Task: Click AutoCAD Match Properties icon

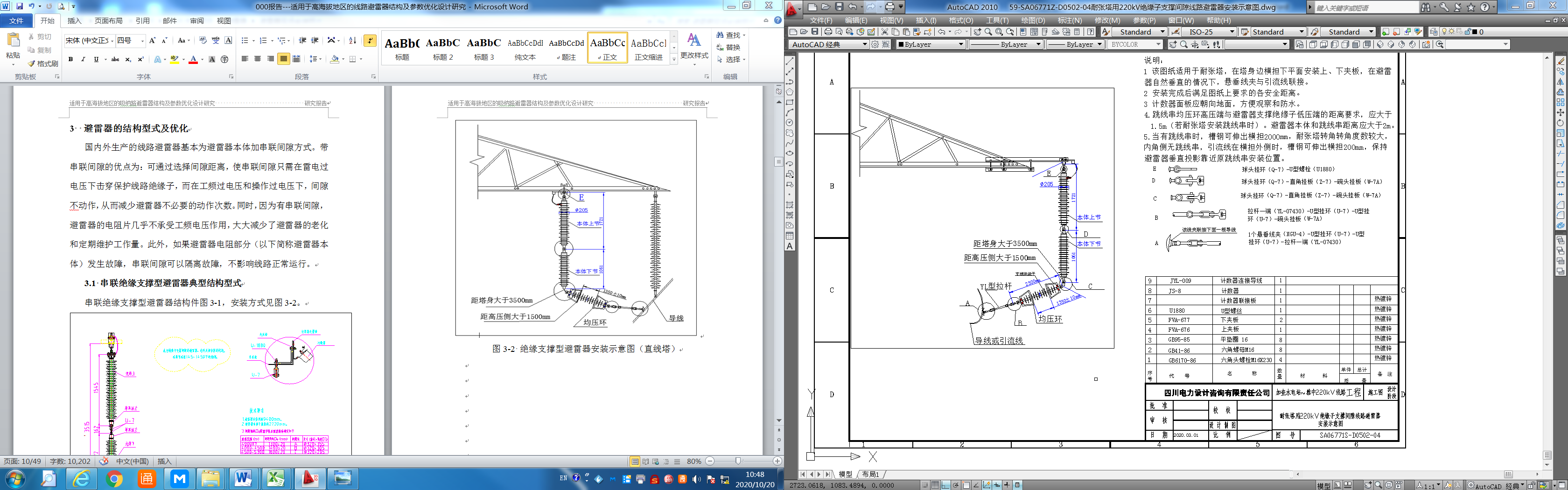Action: 917,32
